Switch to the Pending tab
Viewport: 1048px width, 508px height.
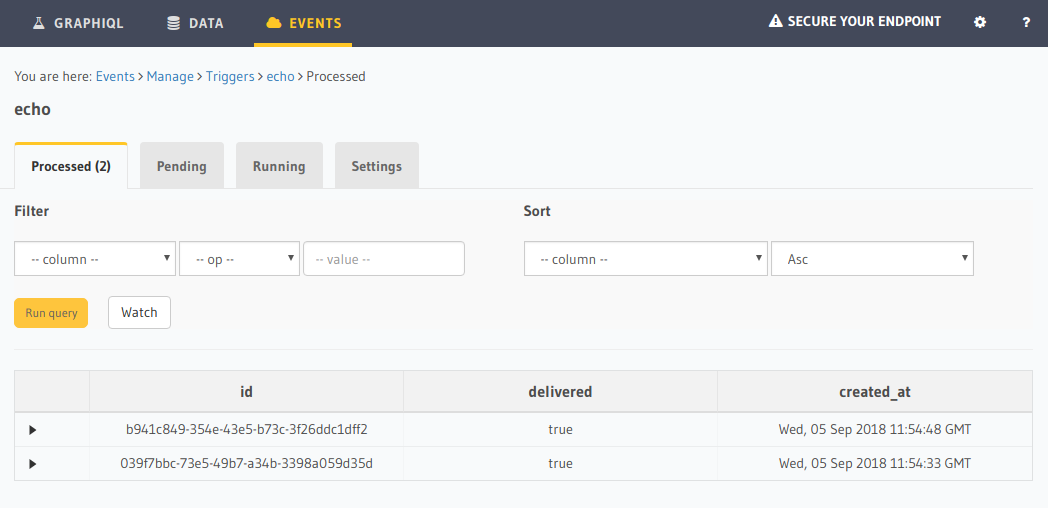[181, 166]
